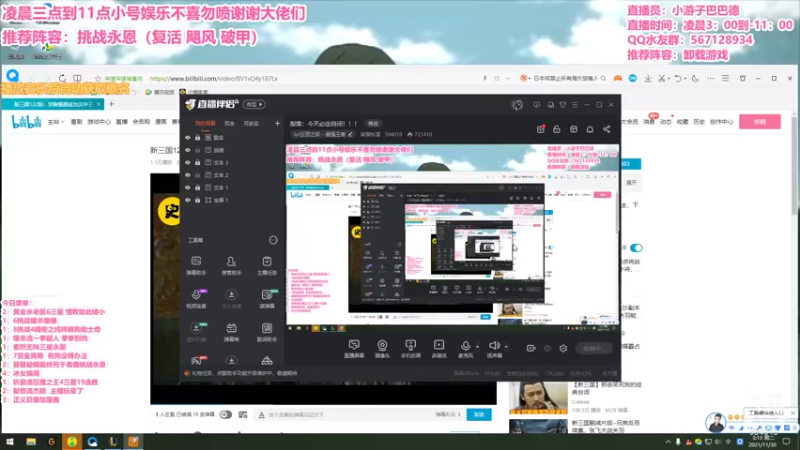Toggle the blue autoplay switch on bilibili page
Image resolution: width=800 pixels, height=450 pixels.
click(x=636, y=248)
